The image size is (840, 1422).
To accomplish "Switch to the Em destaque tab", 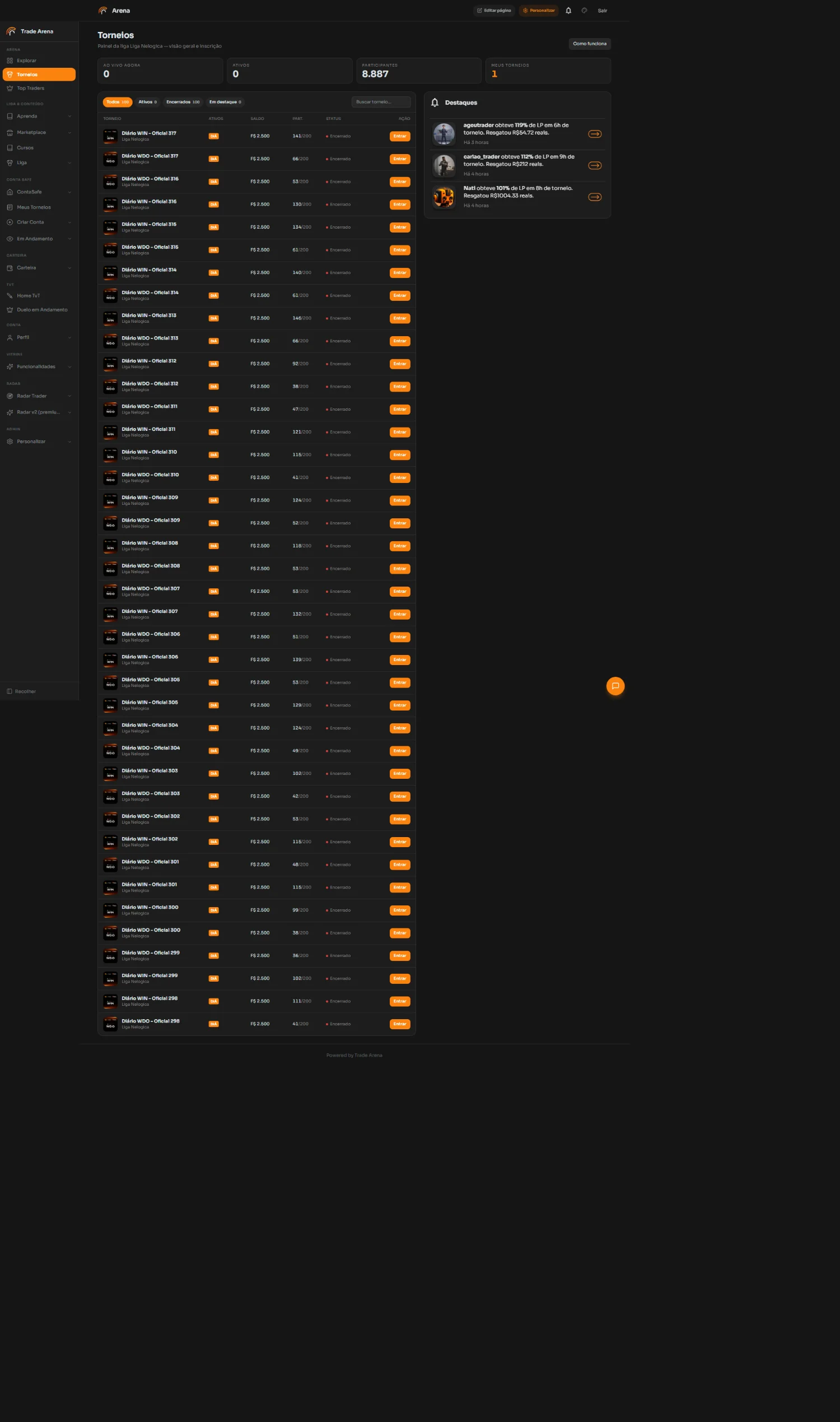I will tap(225, 102).
